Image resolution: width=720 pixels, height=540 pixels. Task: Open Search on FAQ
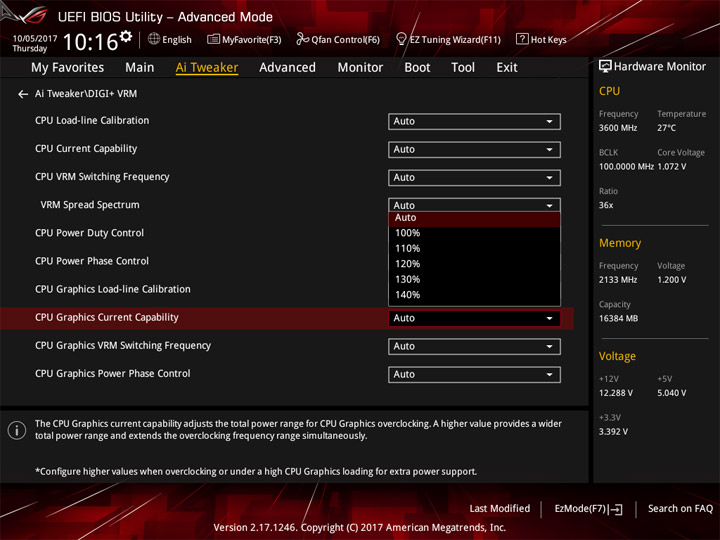pyautogui.click(x=680, y=509)
